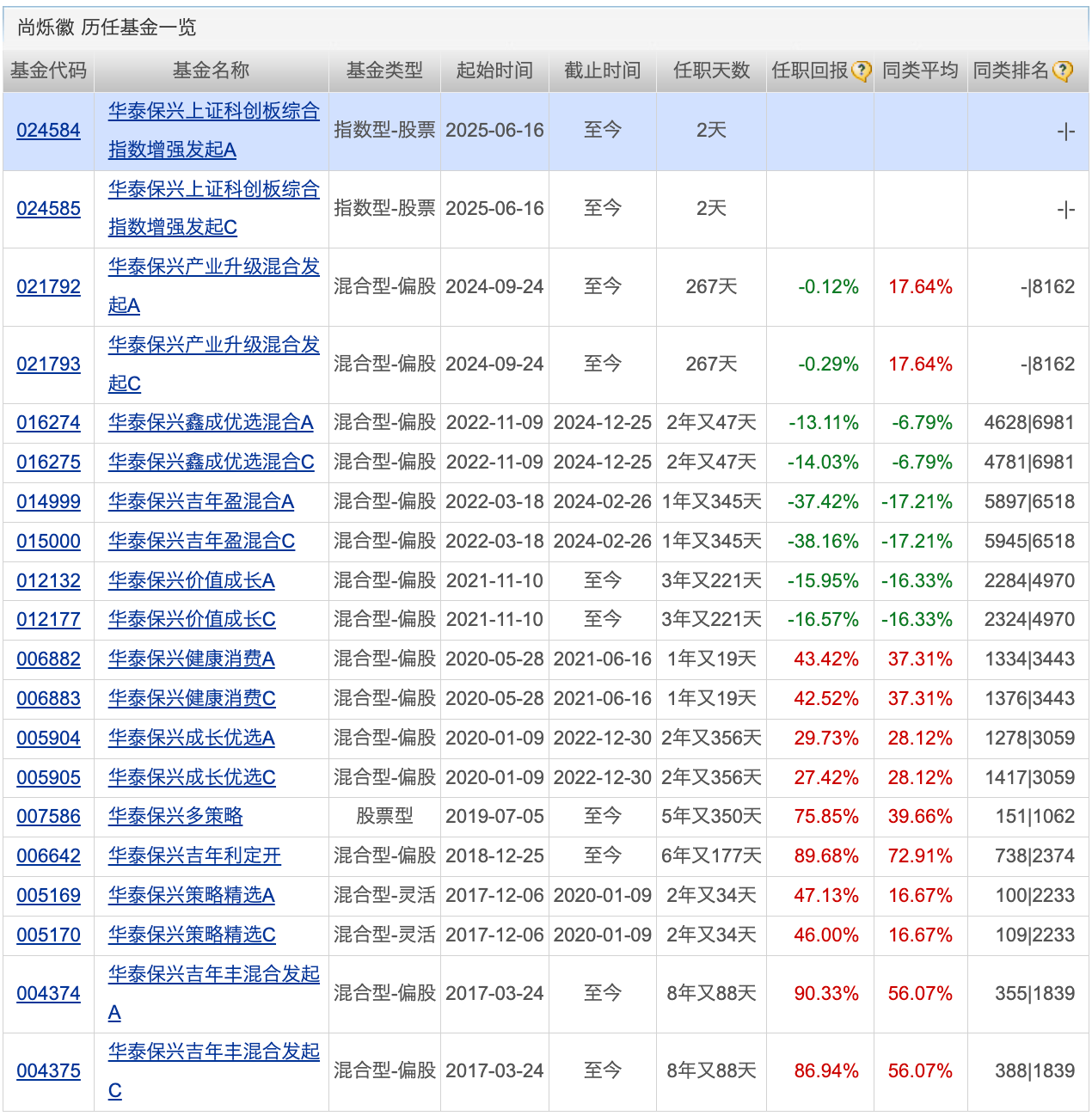Open fund code 006642 link
1092x1116 pixels.
[48, 856]
